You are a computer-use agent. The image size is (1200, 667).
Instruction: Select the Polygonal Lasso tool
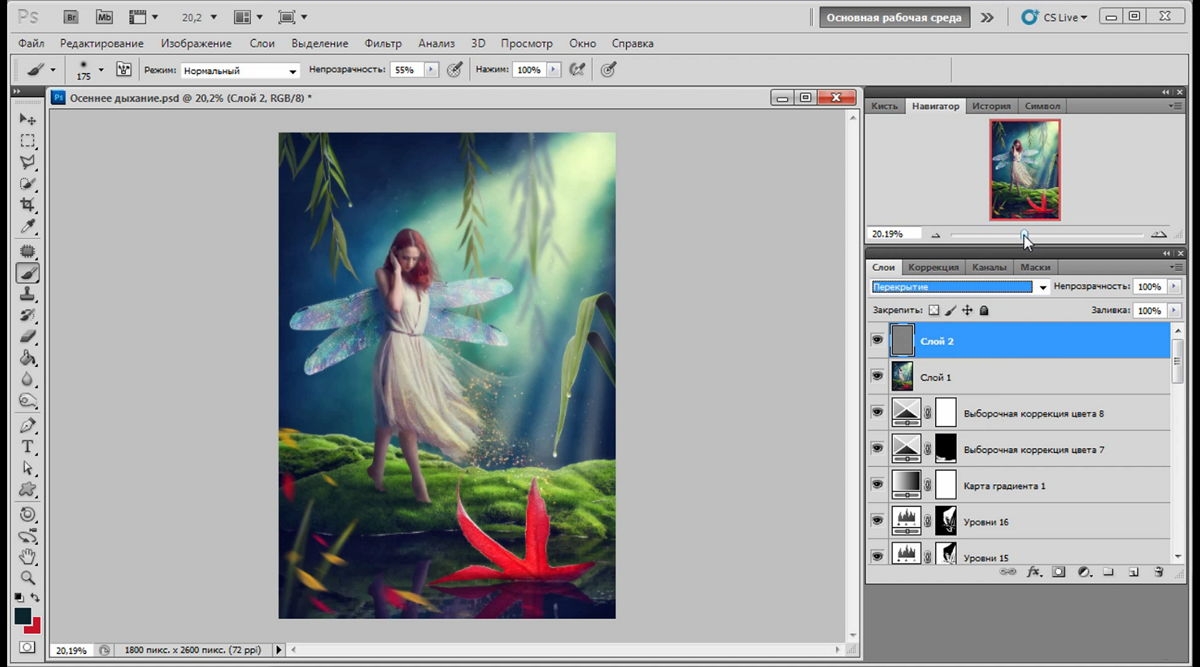[x=28, y=162]
